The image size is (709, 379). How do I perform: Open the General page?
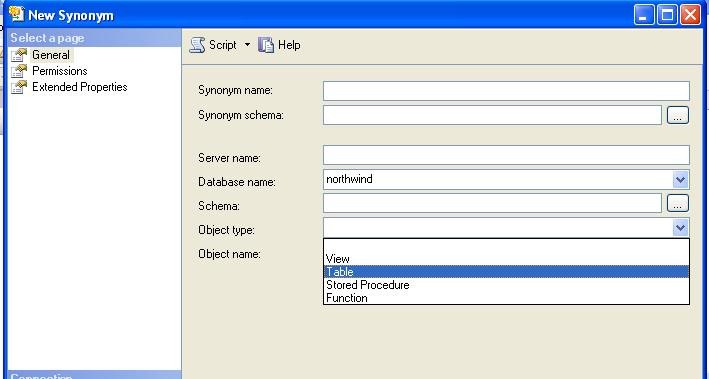click(51, 55)
